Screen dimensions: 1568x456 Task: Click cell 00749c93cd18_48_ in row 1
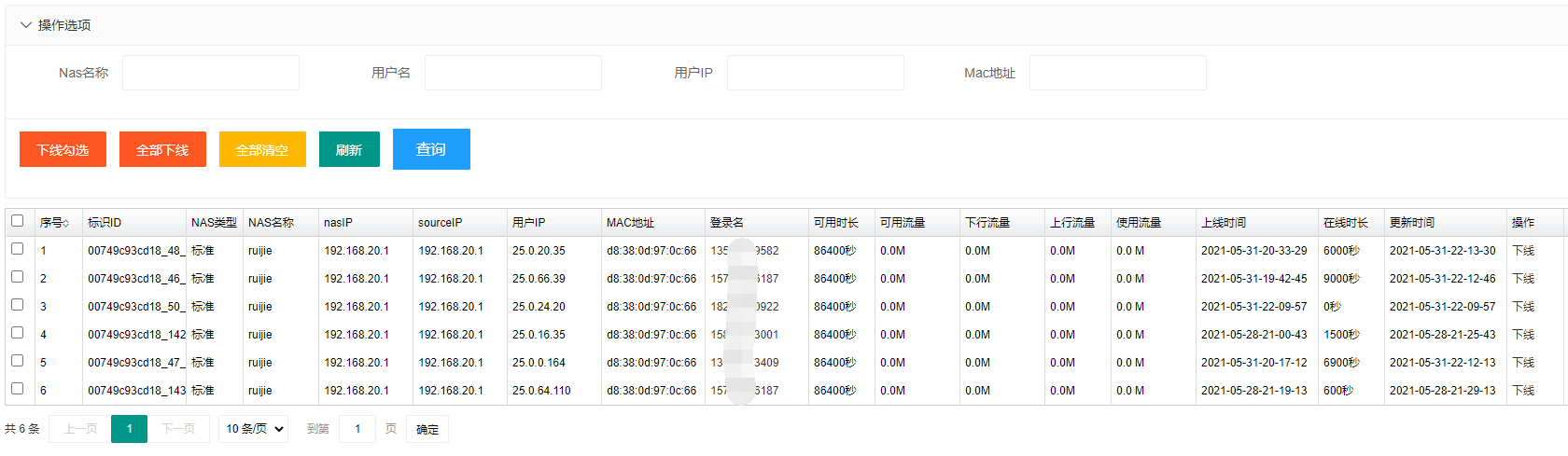coord(136,251)
